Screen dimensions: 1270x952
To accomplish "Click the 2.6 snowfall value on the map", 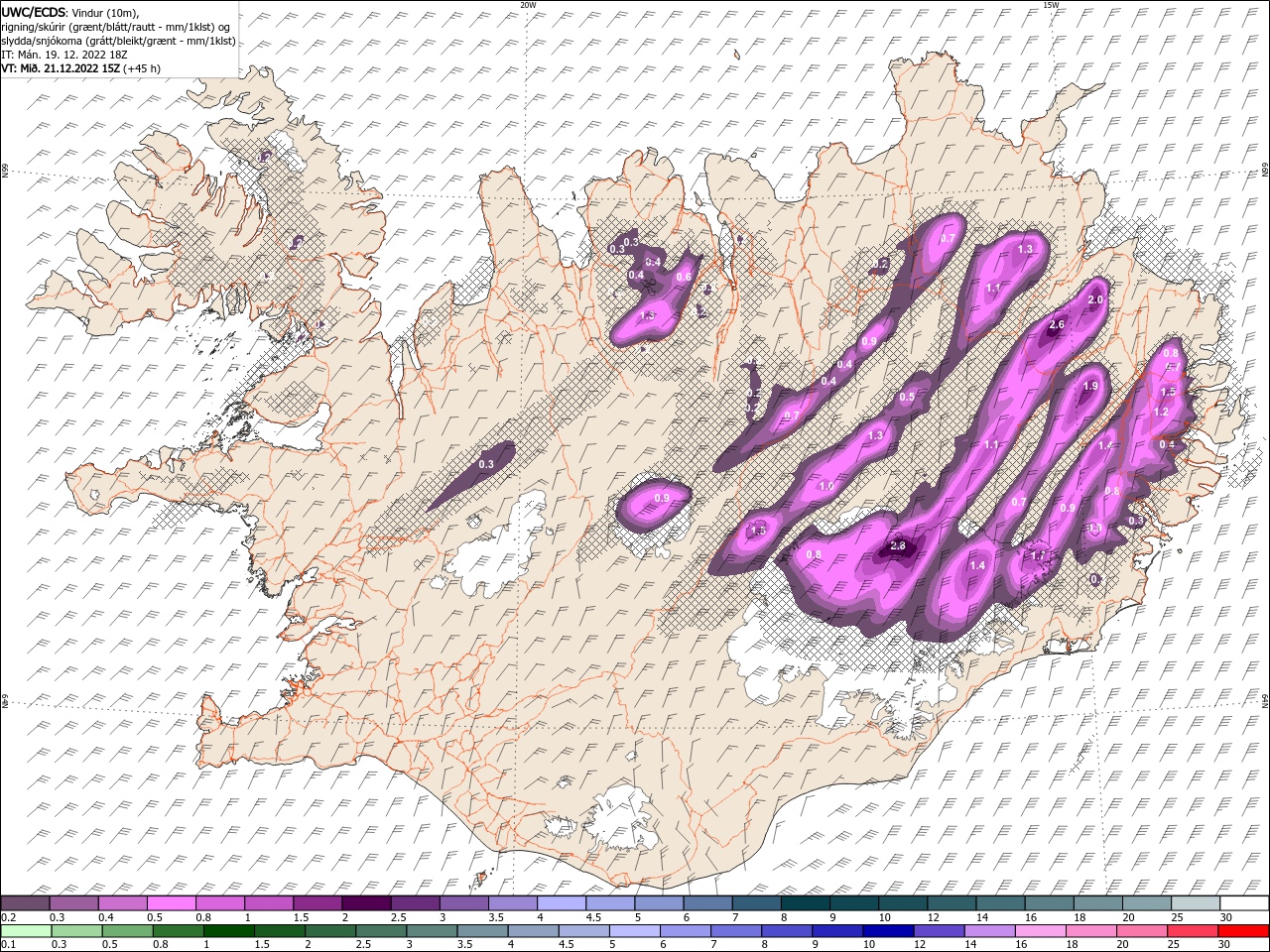I will pos(1057,325).
